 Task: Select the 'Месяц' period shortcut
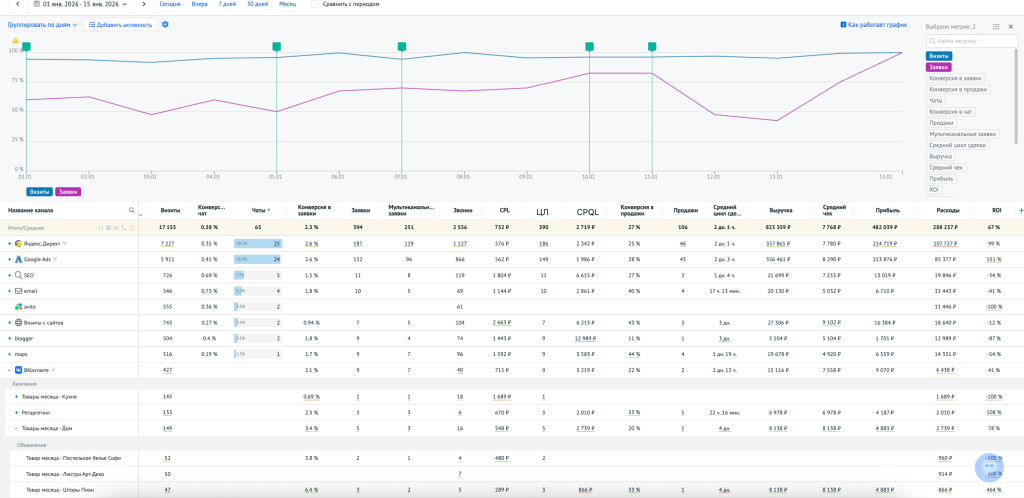coord(287,4)
